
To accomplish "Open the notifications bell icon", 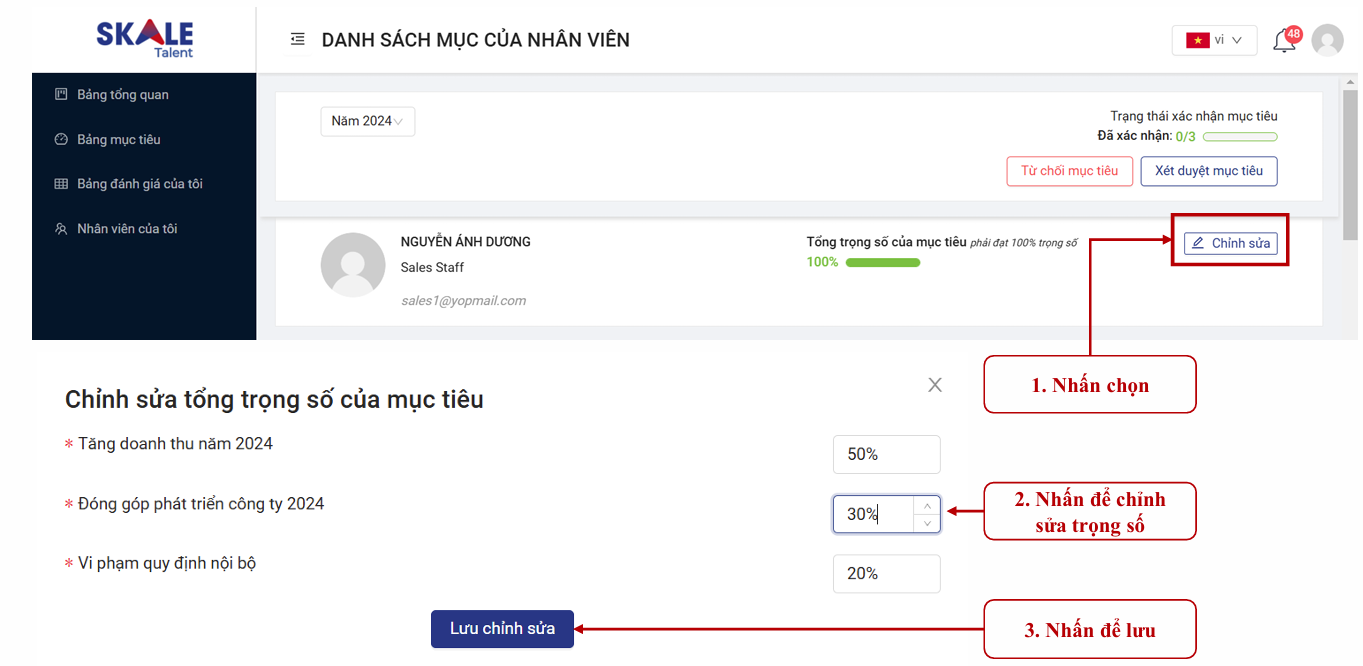I will click(x=1284, y=41).
